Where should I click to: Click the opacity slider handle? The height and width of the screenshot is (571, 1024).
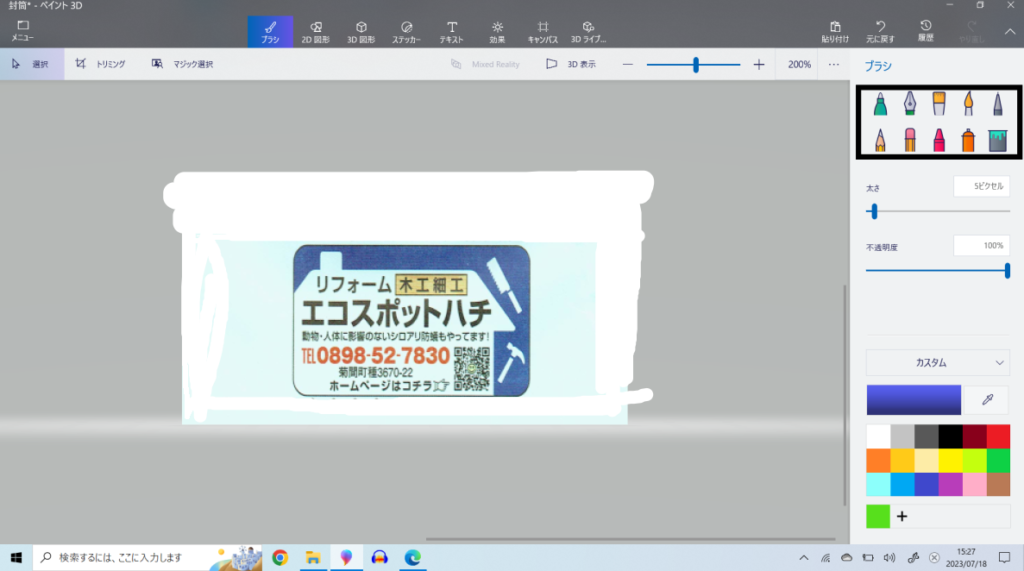pyautogui.click(x=1007, y=270)
